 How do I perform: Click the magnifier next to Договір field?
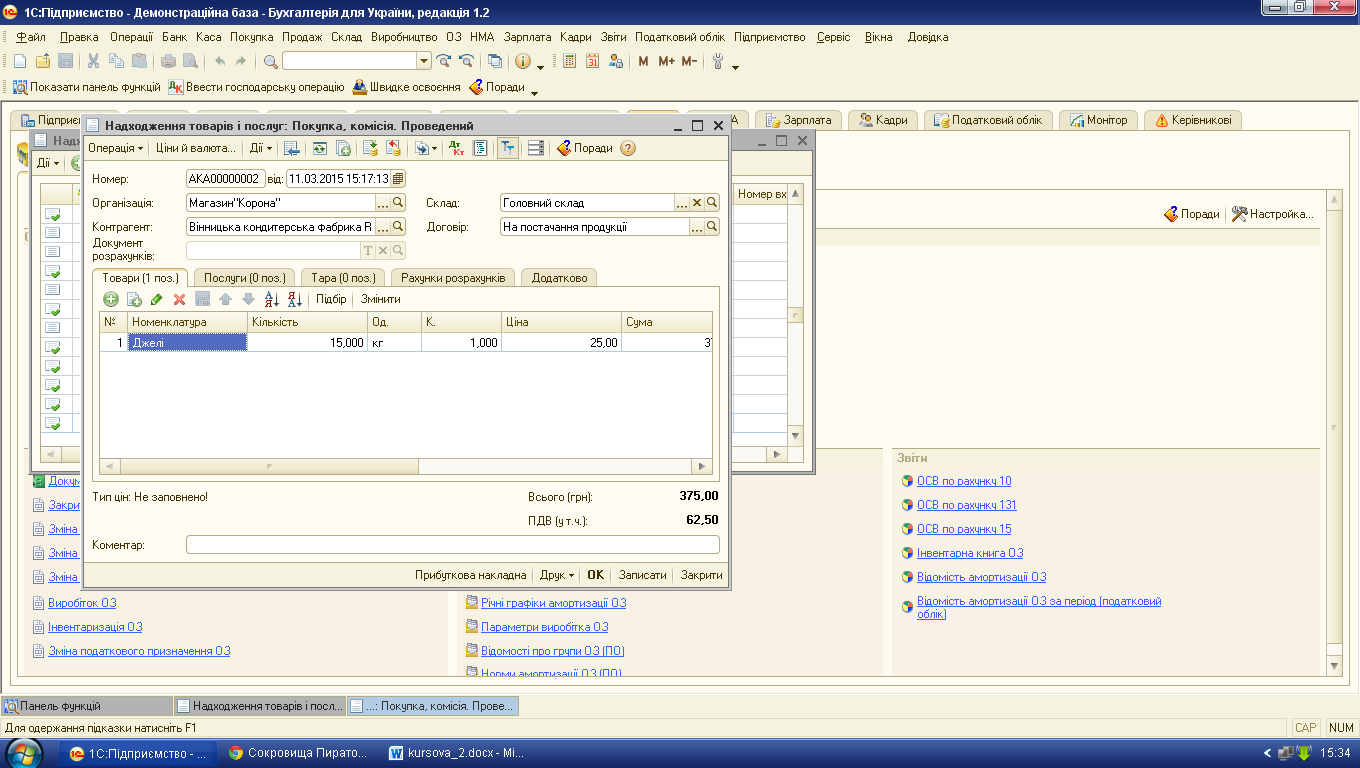(x=712, y=227)
